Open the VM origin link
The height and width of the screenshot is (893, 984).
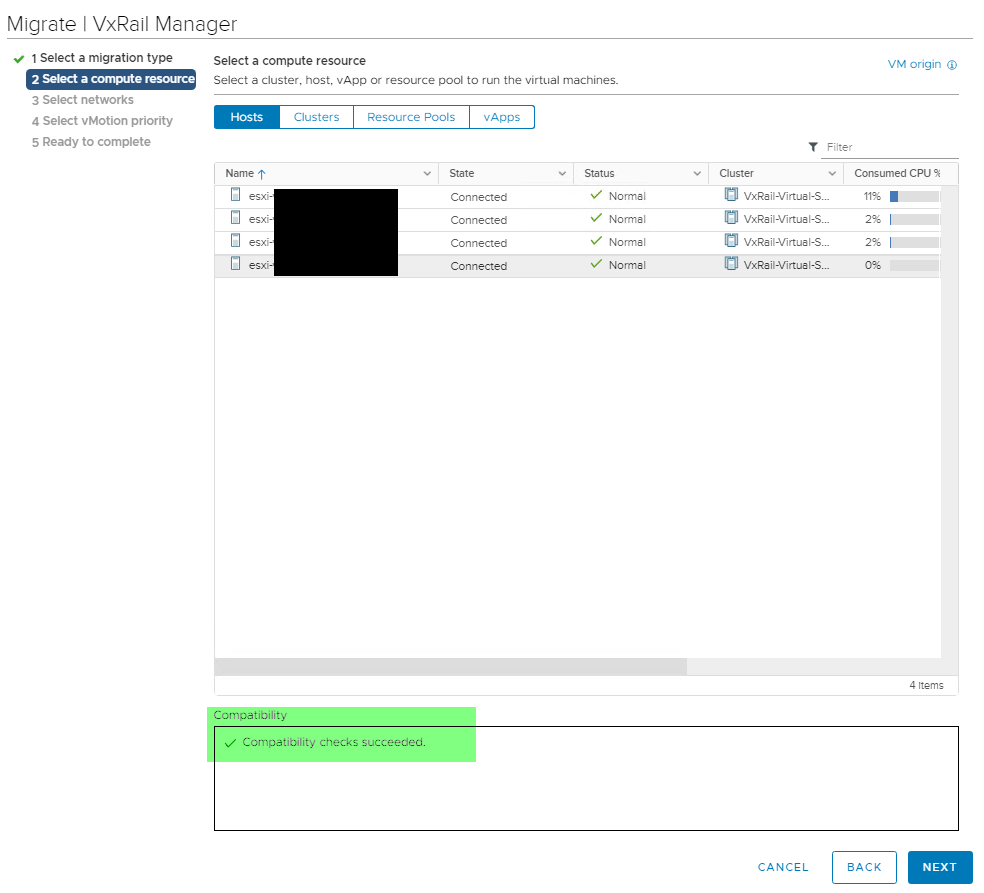pos(914,64)
